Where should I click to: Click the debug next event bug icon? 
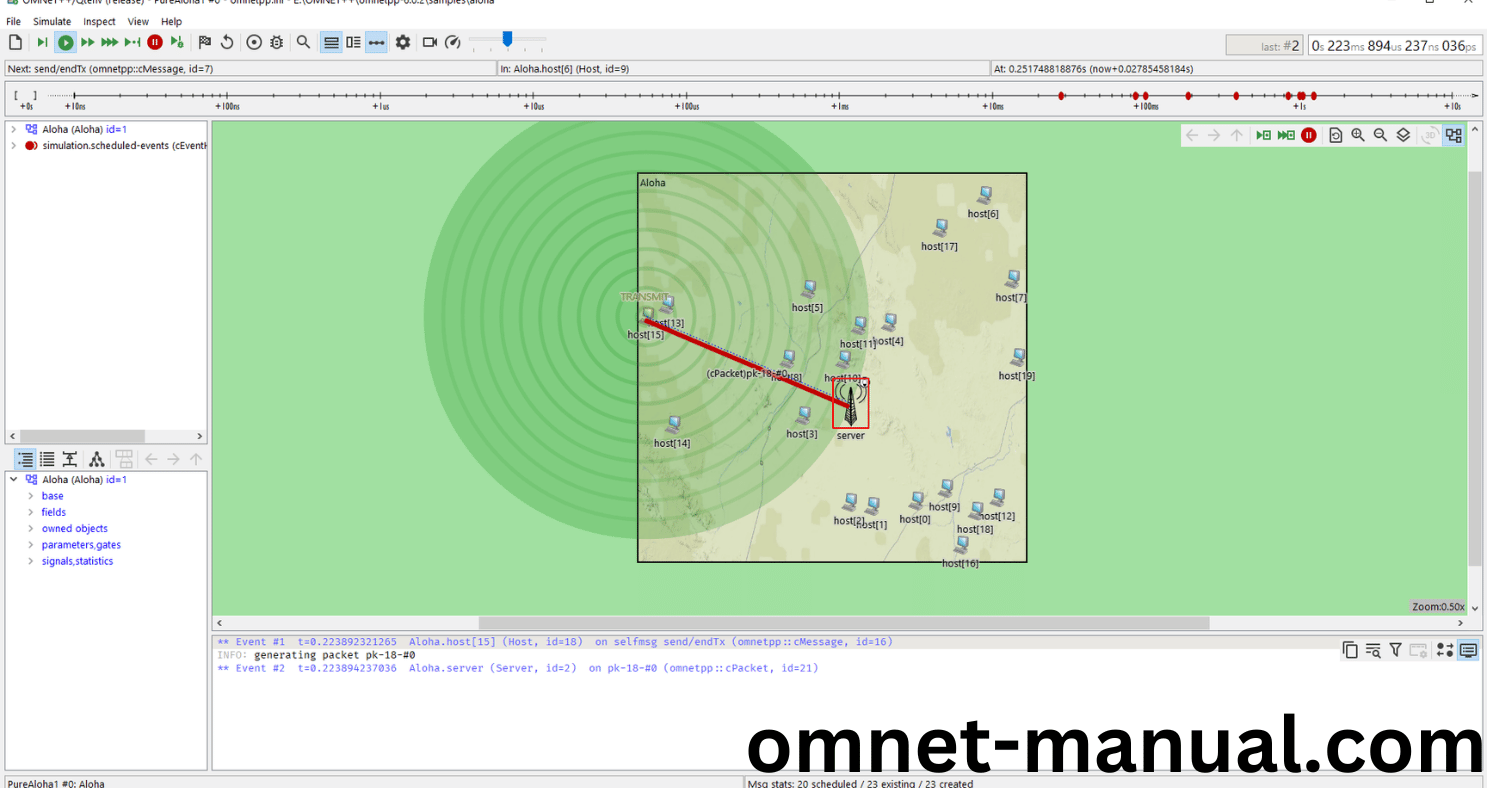[x=277, y=42]
